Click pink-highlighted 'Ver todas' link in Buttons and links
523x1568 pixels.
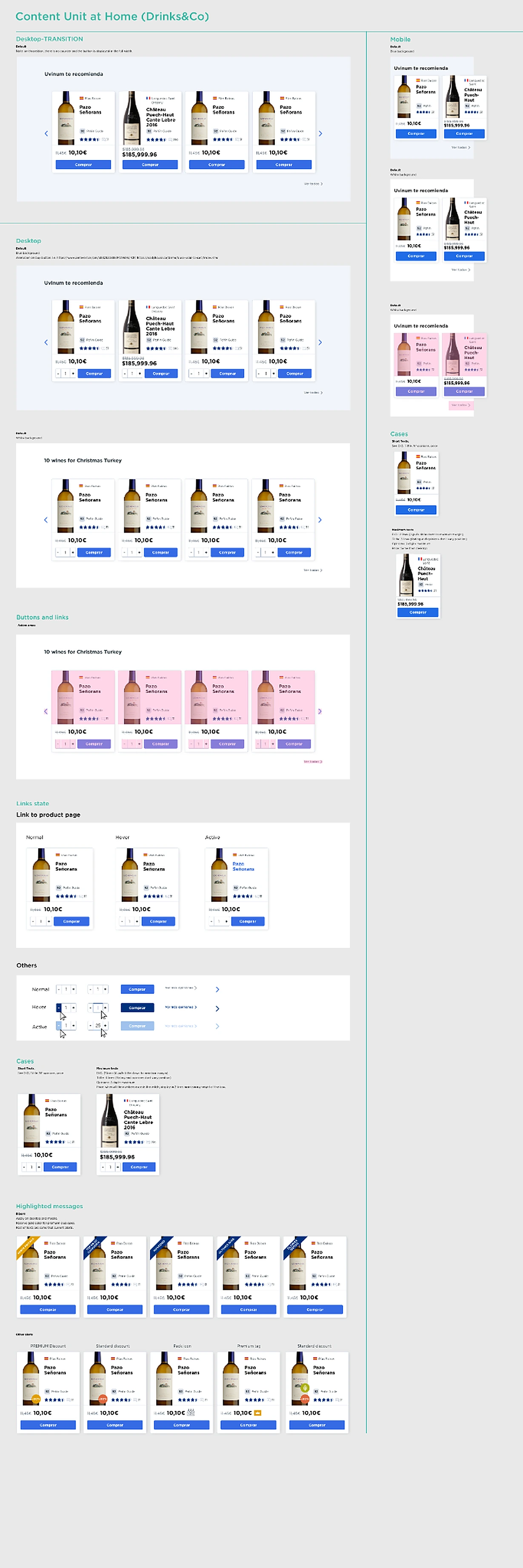[313, 761]
